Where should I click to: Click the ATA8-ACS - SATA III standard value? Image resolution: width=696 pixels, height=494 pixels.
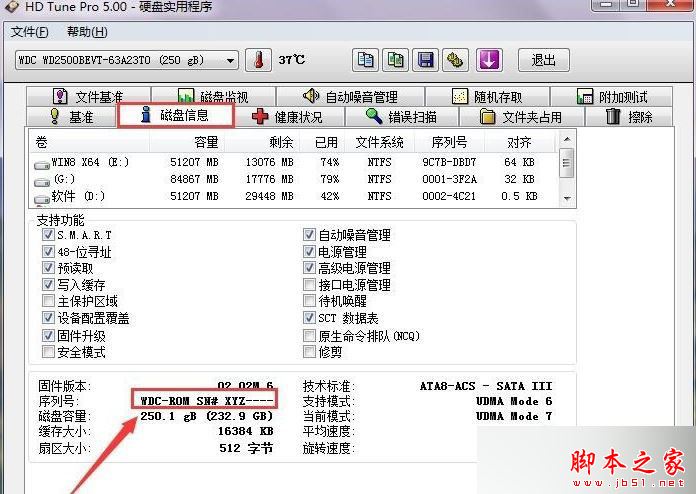[x=486, y=386]
